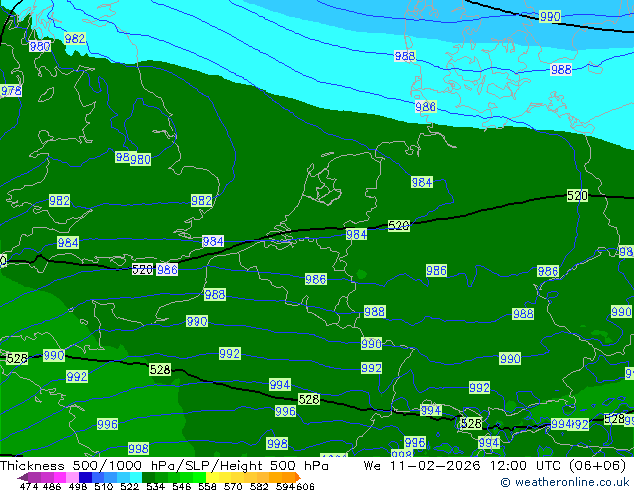Click the 606 legend value
This screenshot has height=490, width=634.
pos(305,486)
